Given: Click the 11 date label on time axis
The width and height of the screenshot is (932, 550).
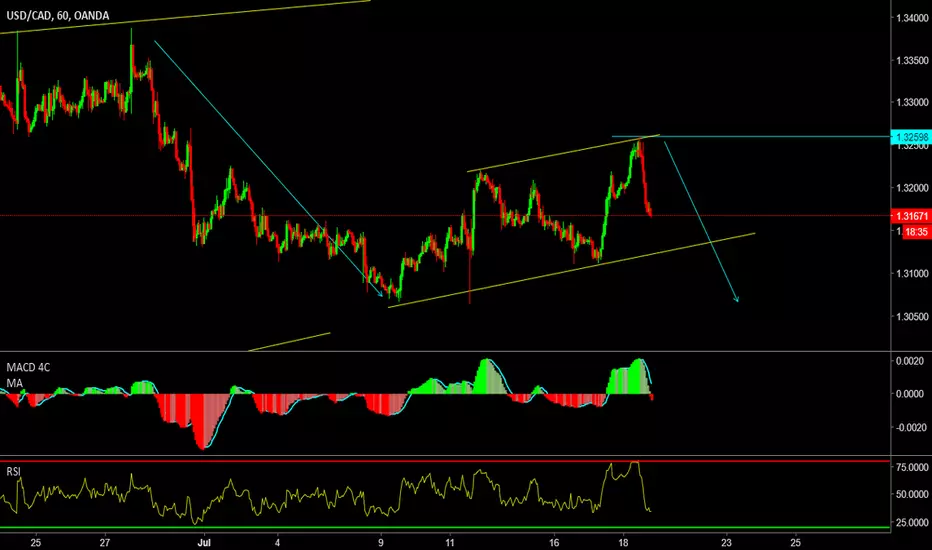Looking at the screenshot, I should point(450,542).
